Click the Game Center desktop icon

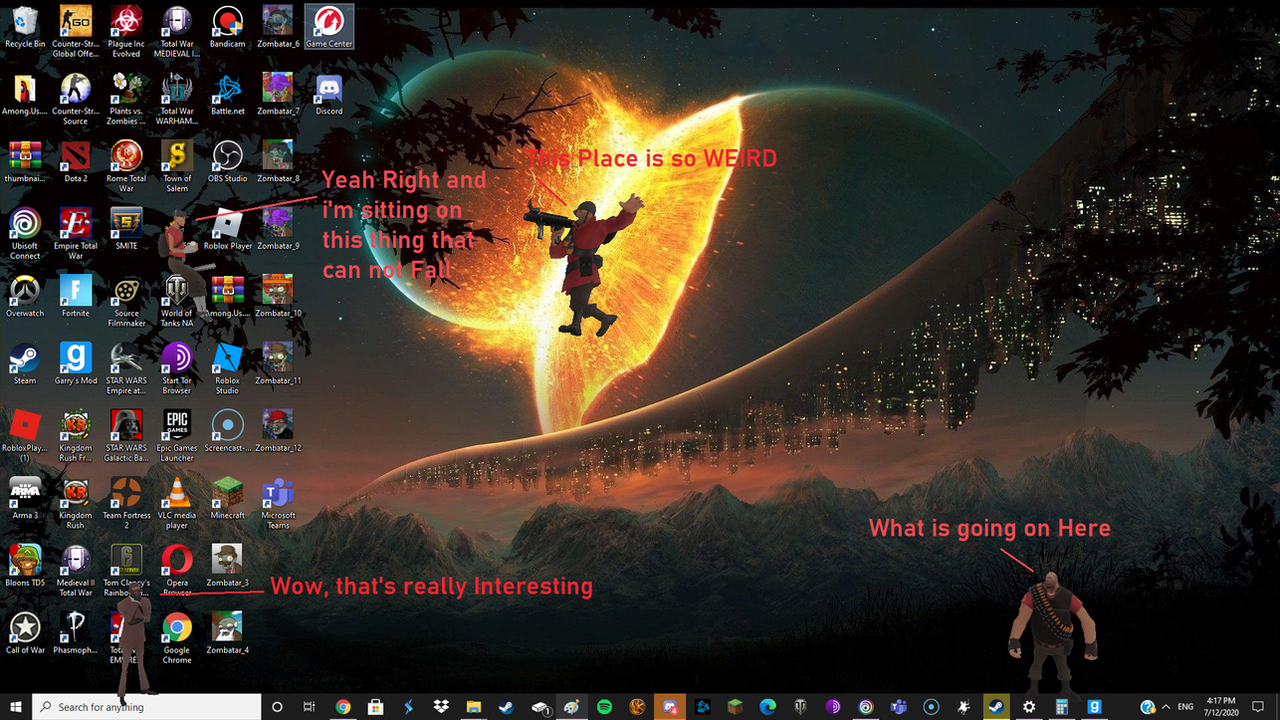pyautogui.click(x=329, y=28)
